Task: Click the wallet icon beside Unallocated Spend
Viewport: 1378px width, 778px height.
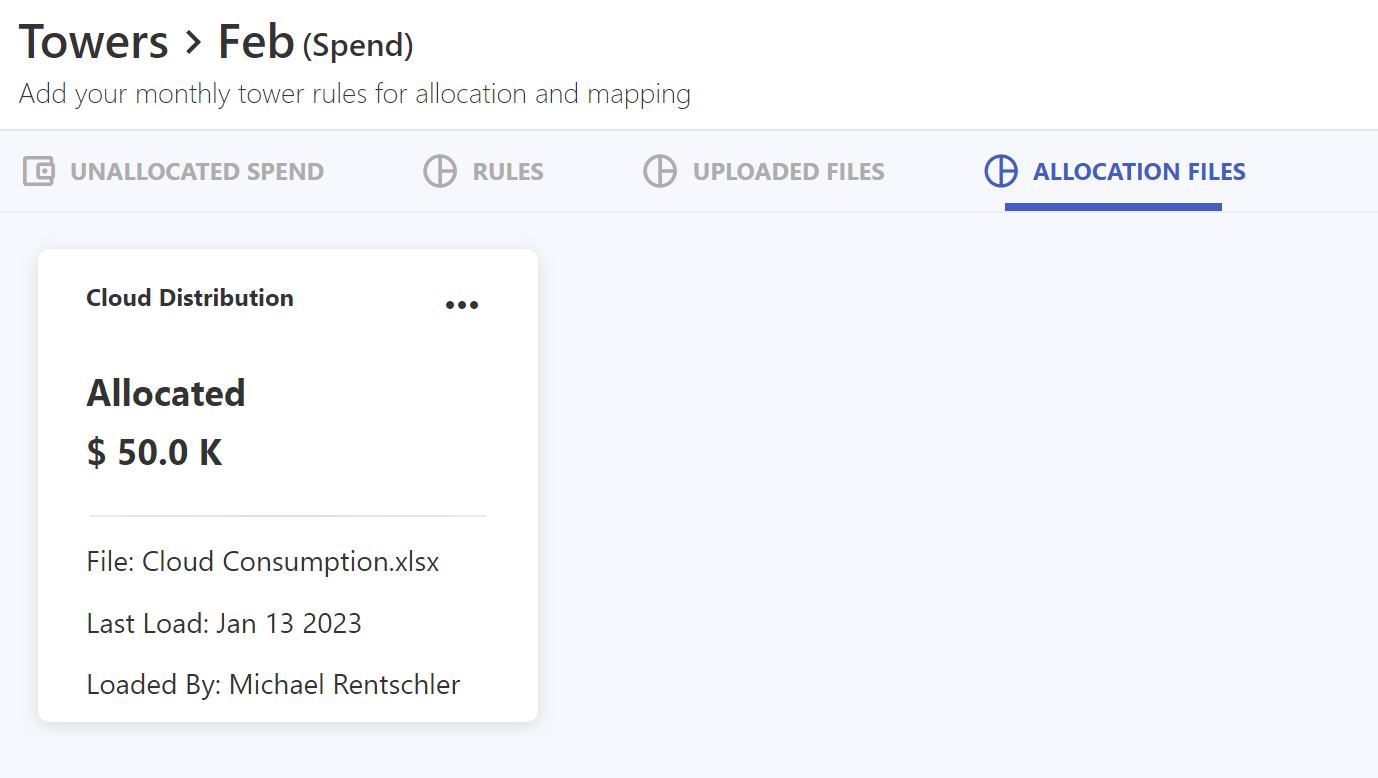Action: tap(39, 171)
